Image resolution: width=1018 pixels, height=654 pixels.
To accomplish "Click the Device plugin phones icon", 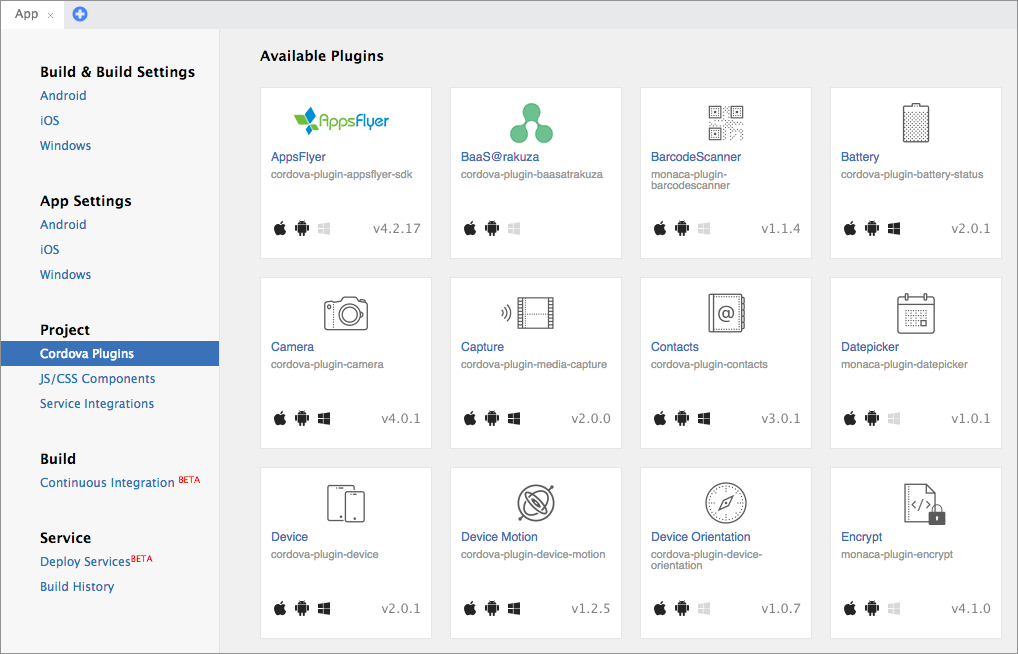I will [345, 503].
